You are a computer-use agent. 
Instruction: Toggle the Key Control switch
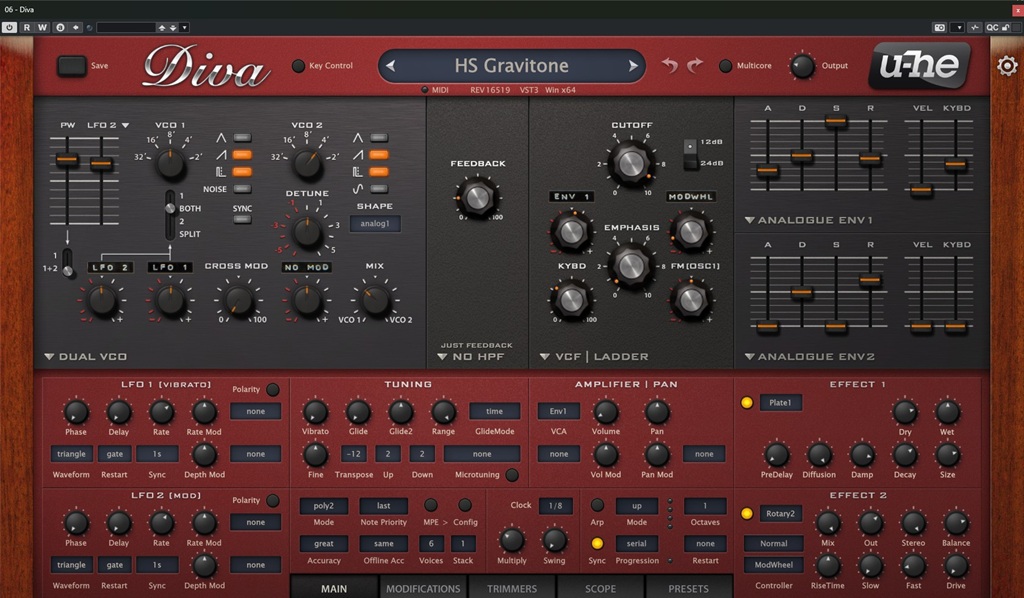pyautogui.click(x=298, y=65)
